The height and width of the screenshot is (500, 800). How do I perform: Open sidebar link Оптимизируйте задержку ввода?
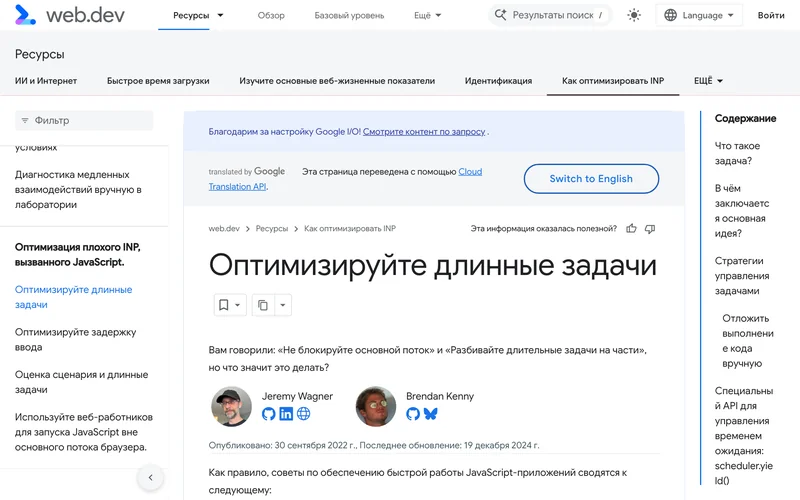[76, 339]
